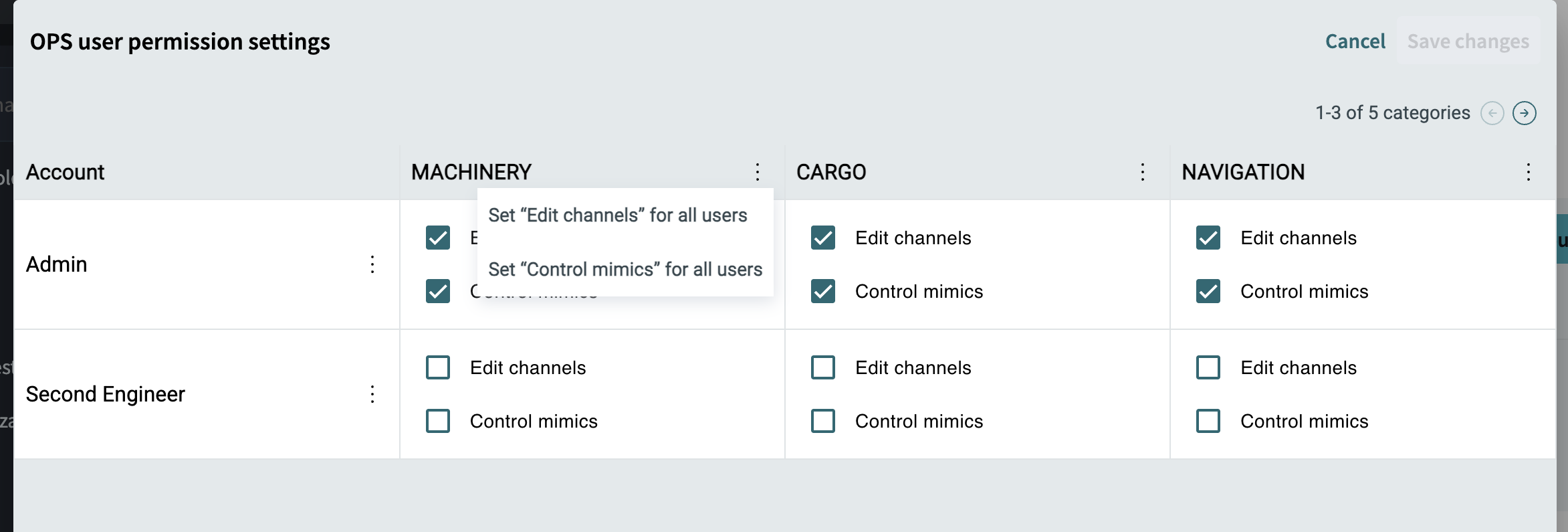
Task: Enable Second Engineer CARGO Edit channels
Action: tap(823, 367)
